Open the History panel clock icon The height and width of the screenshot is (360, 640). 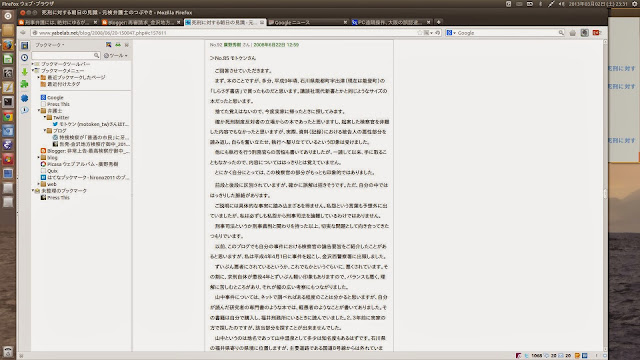[24, 58]
